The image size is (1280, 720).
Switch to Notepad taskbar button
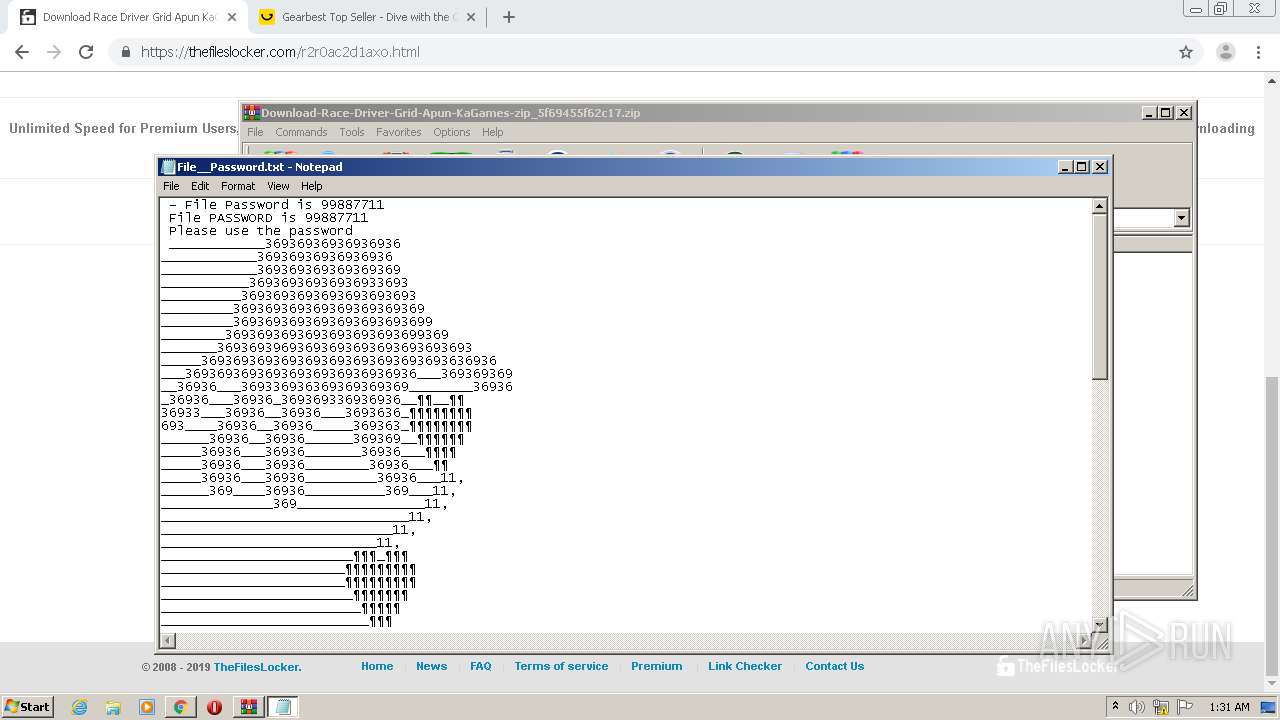[x=283, y=707]
